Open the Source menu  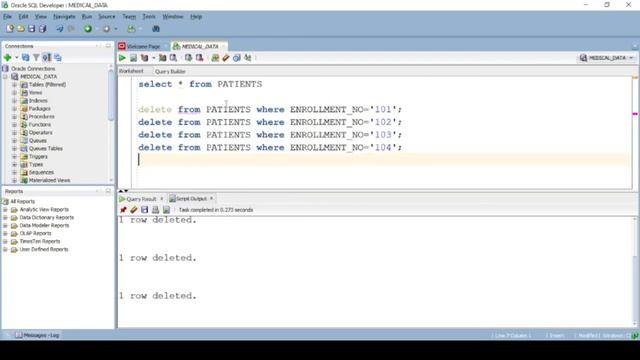pos(107,17)
